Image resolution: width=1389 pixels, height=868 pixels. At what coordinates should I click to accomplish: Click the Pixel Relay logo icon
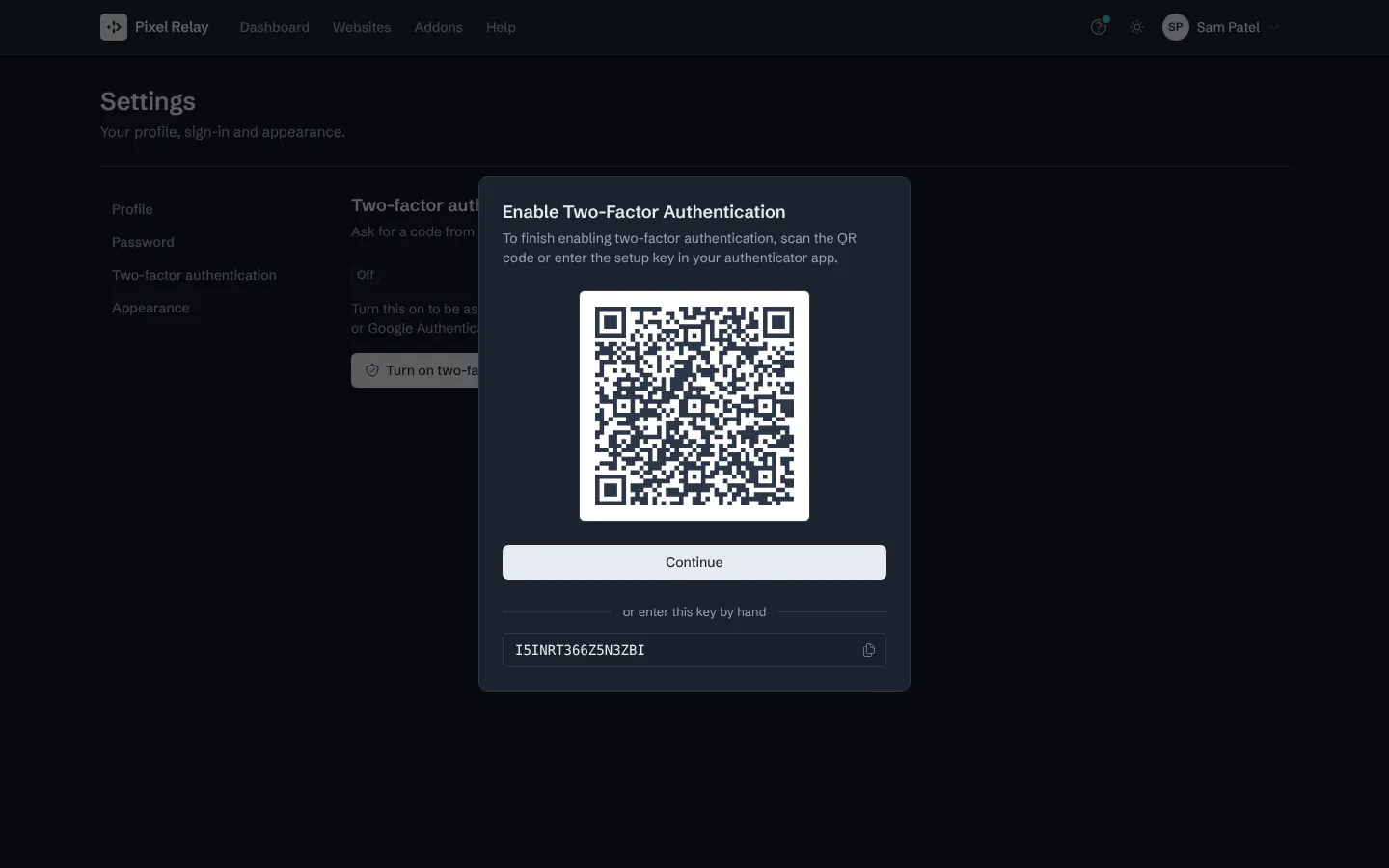(114, 27)
